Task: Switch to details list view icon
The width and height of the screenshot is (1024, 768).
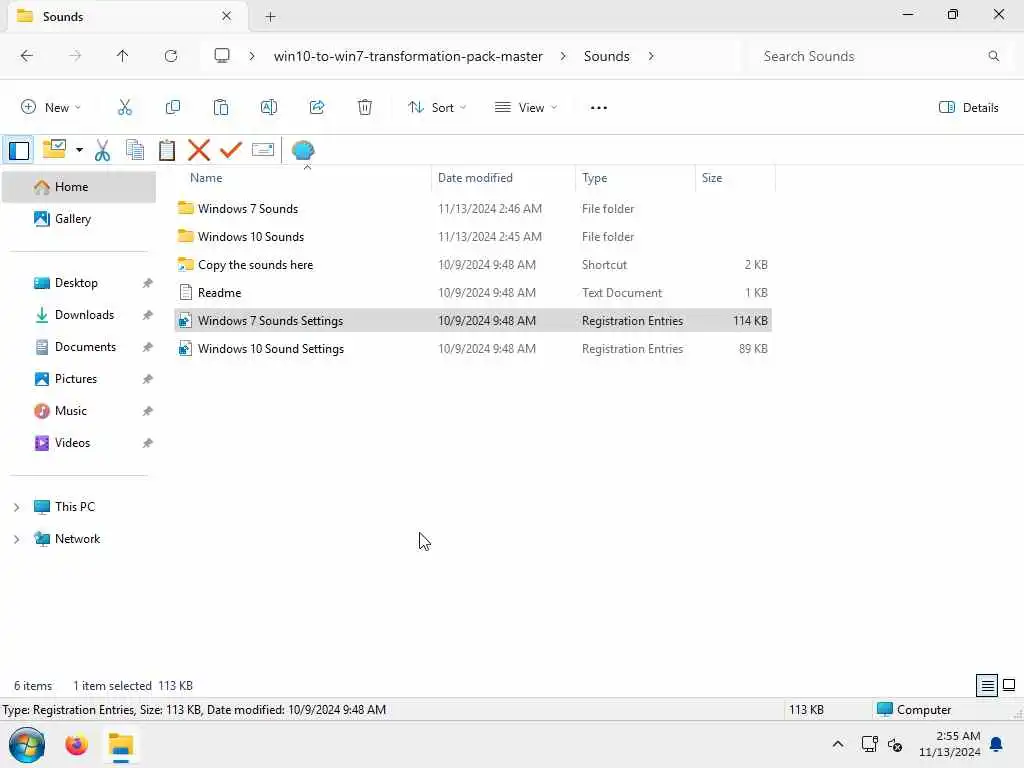Action: (987, 685)
